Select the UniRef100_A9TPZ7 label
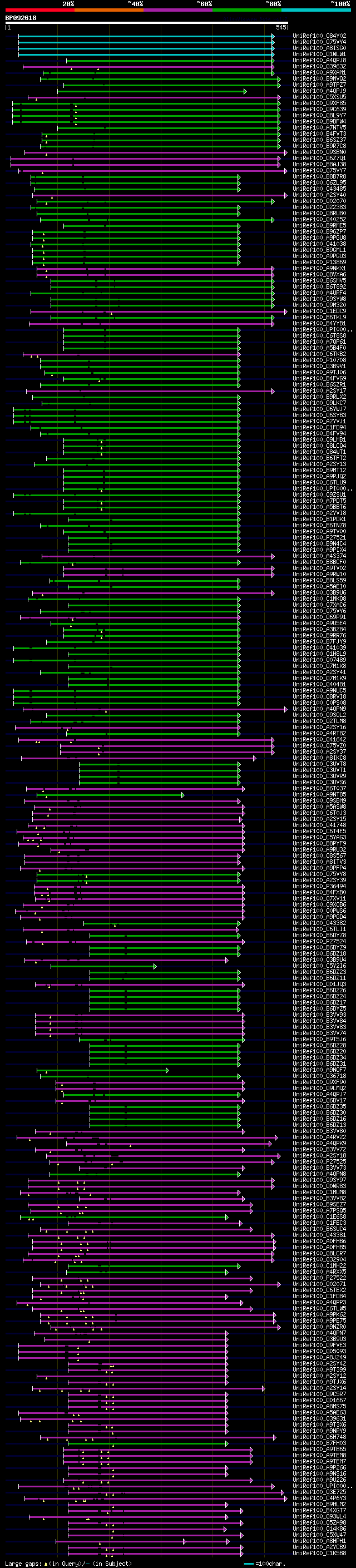 [x=319, y=85]
